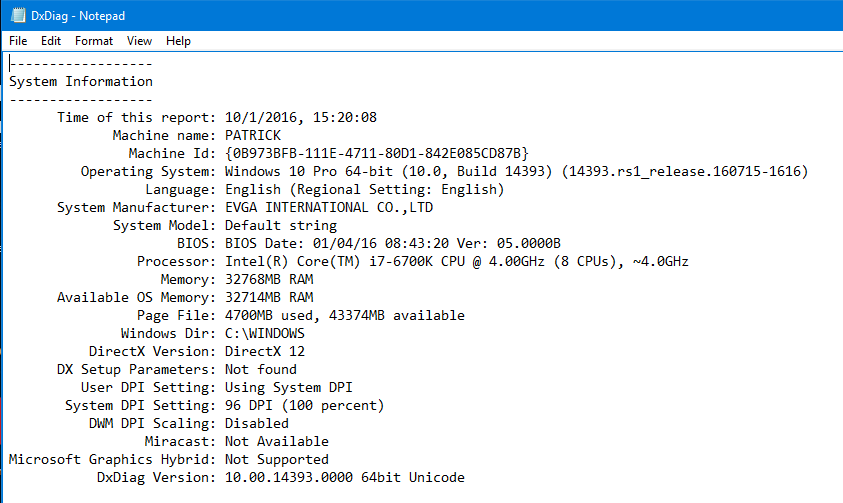Click the Memory '32768MB RAM' value
This screenshot has height=503, width=843.
tap(269, 279)
